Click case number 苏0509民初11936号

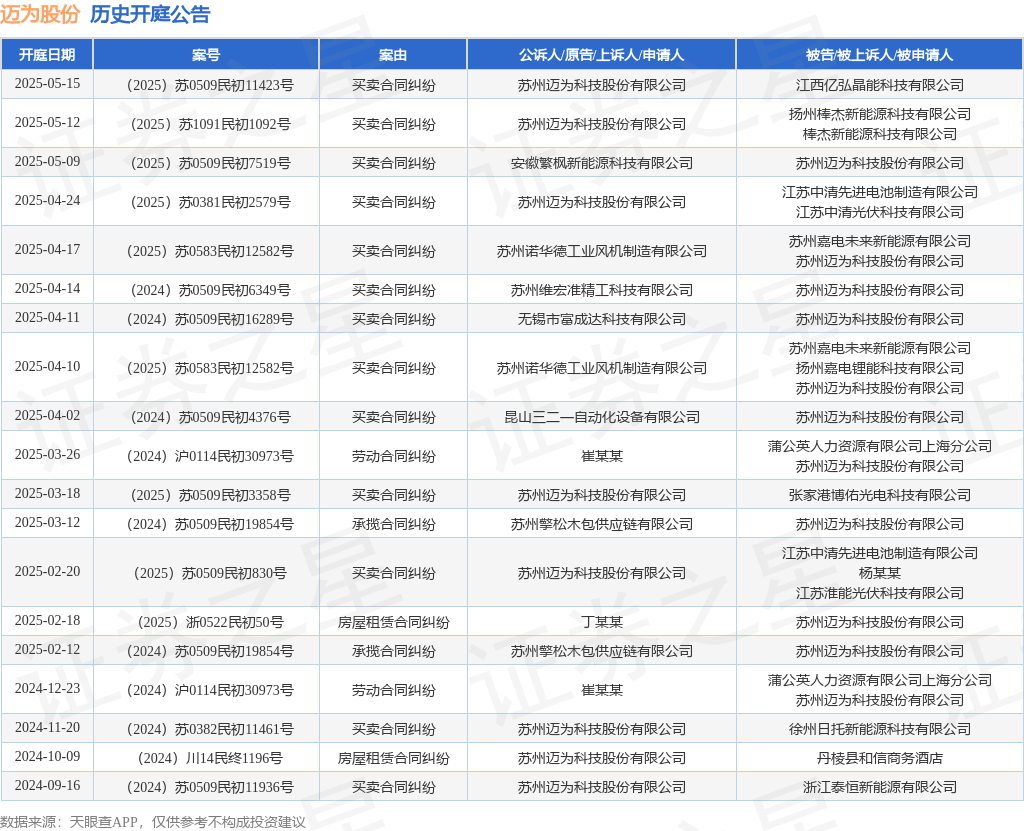coord(234,788)
